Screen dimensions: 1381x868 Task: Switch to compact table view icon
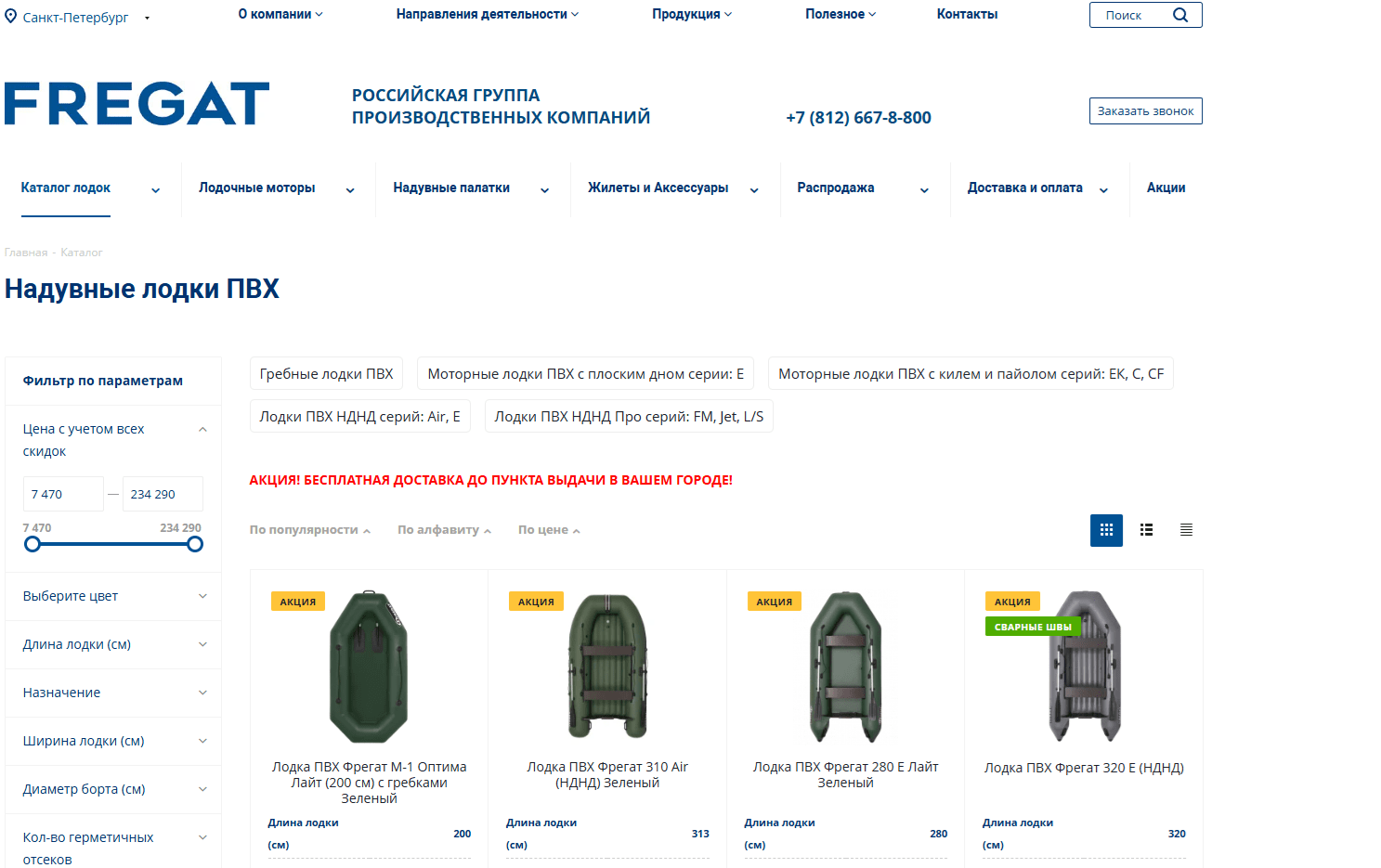pos(1186,530)
